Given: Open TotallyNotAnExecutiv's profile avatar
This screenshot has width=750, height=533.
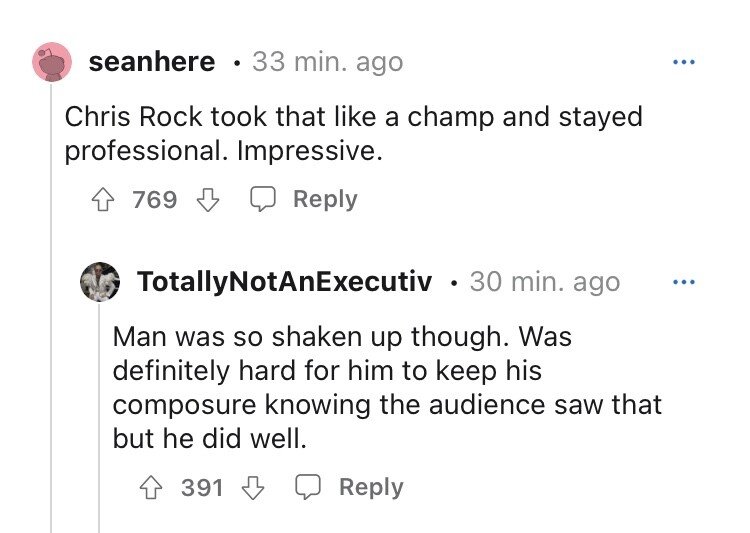Looking at the screenshot, I should (100, 282).
